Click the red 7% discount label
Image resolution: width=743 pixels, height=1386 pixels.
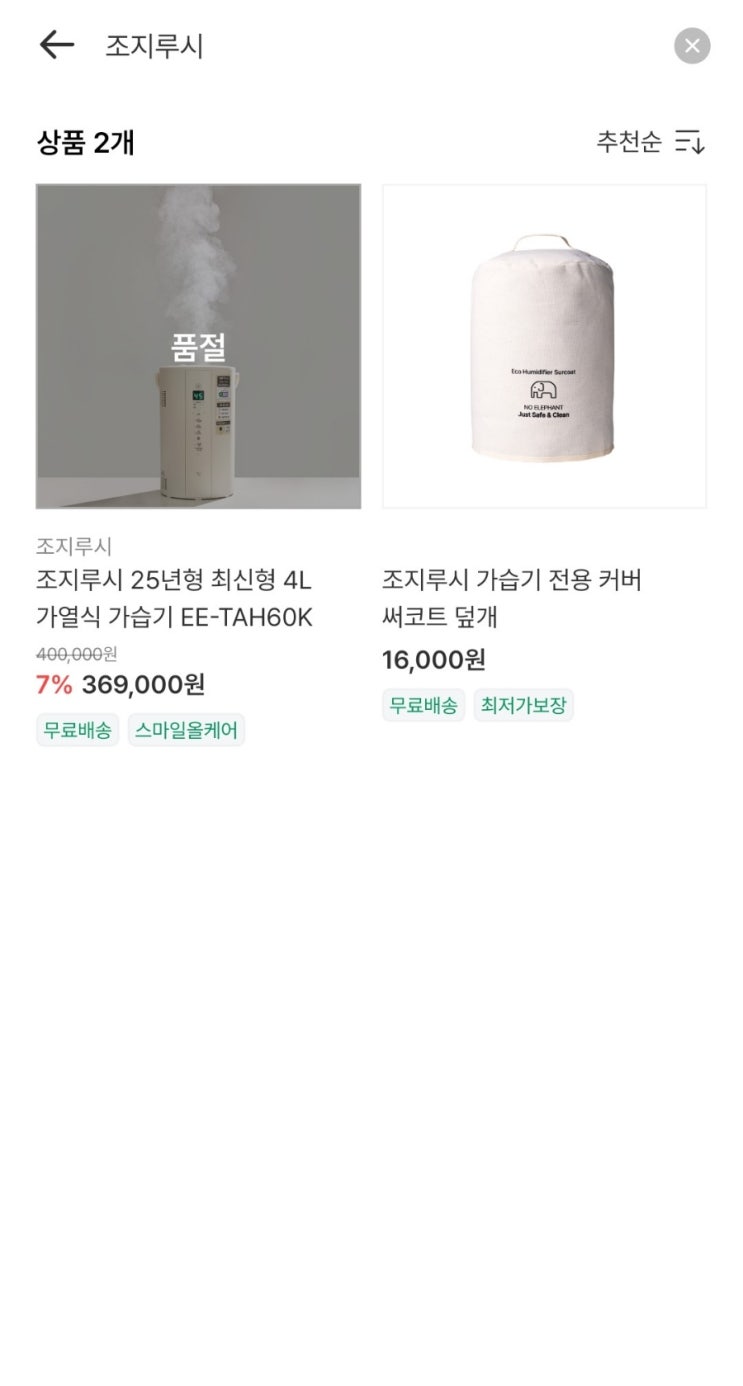pos(54,685)
